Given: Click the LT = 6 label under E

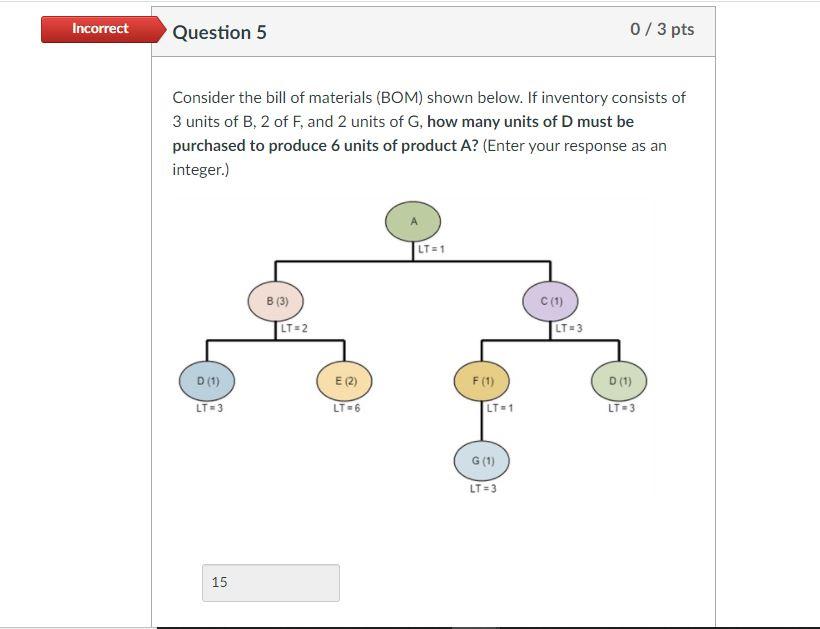Looking at the screenshot, I should [346, 408].
